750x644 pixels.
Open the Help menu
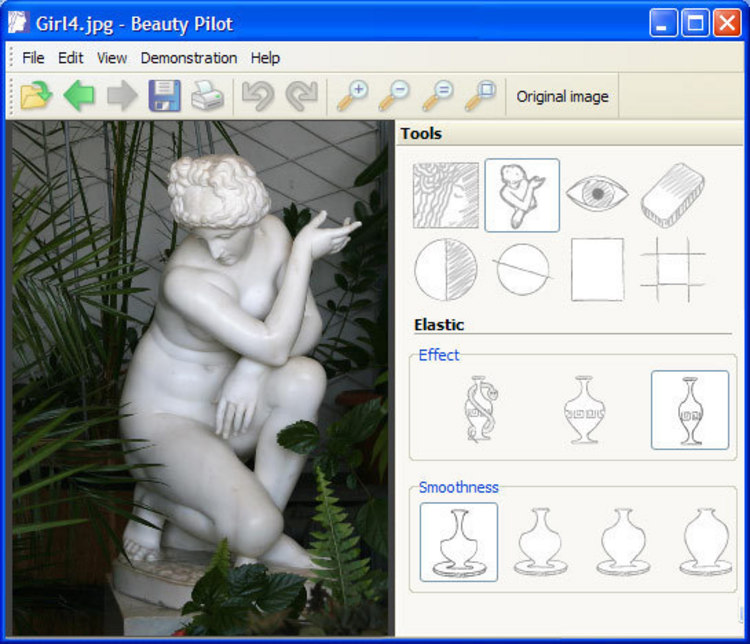pos(265,58)
